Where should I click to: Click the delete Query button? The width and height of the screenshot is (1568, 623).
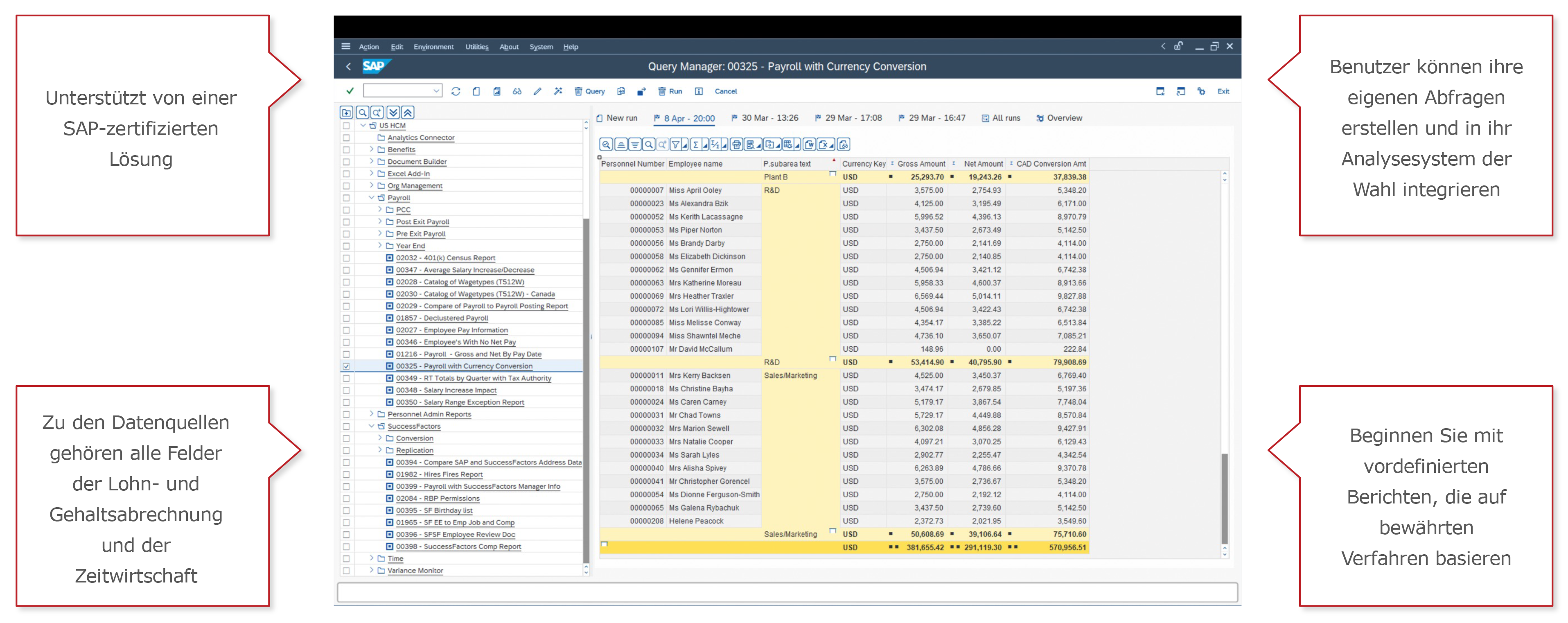[589, 91]
